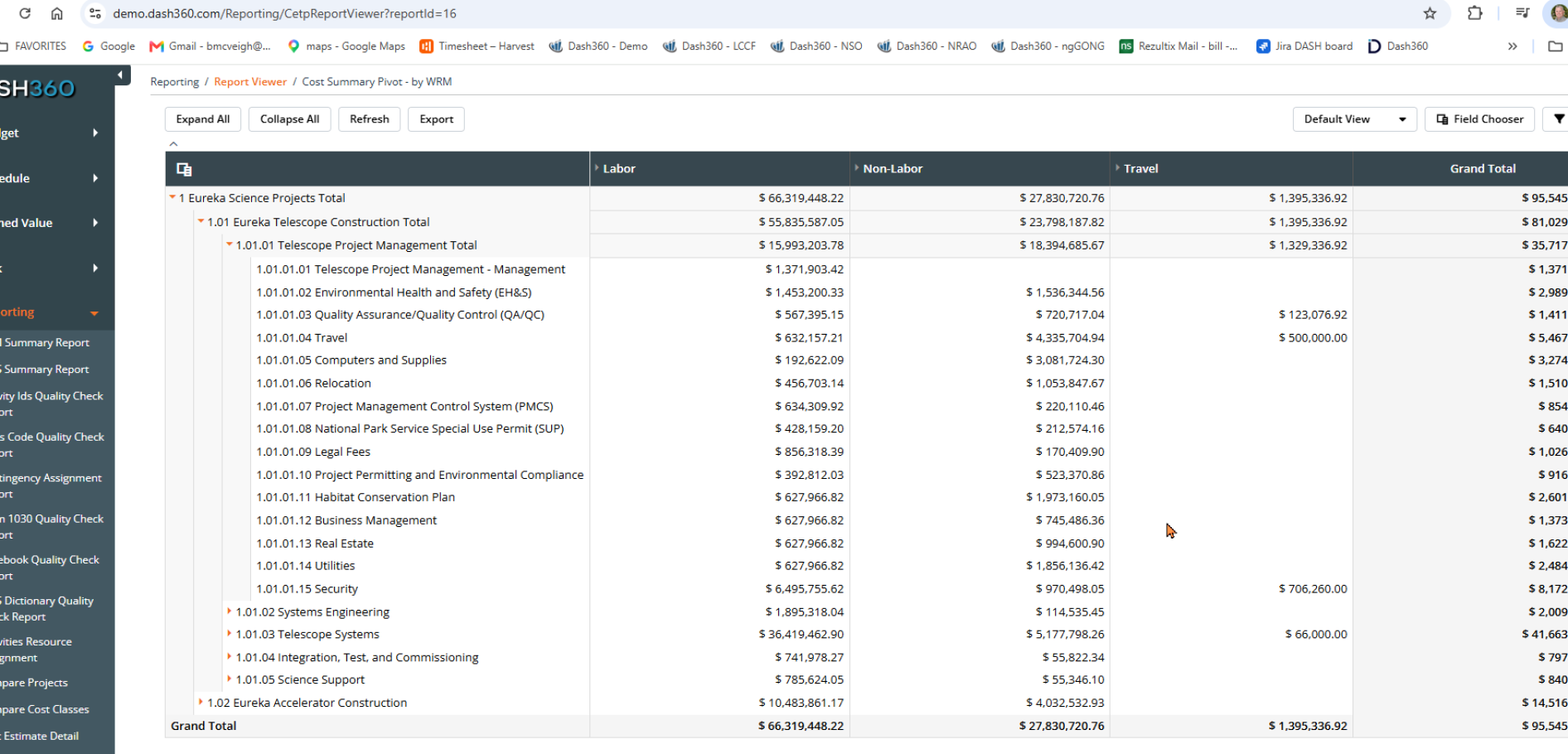
Task: Expand the Travel column header
Action: pos(1118,168)
